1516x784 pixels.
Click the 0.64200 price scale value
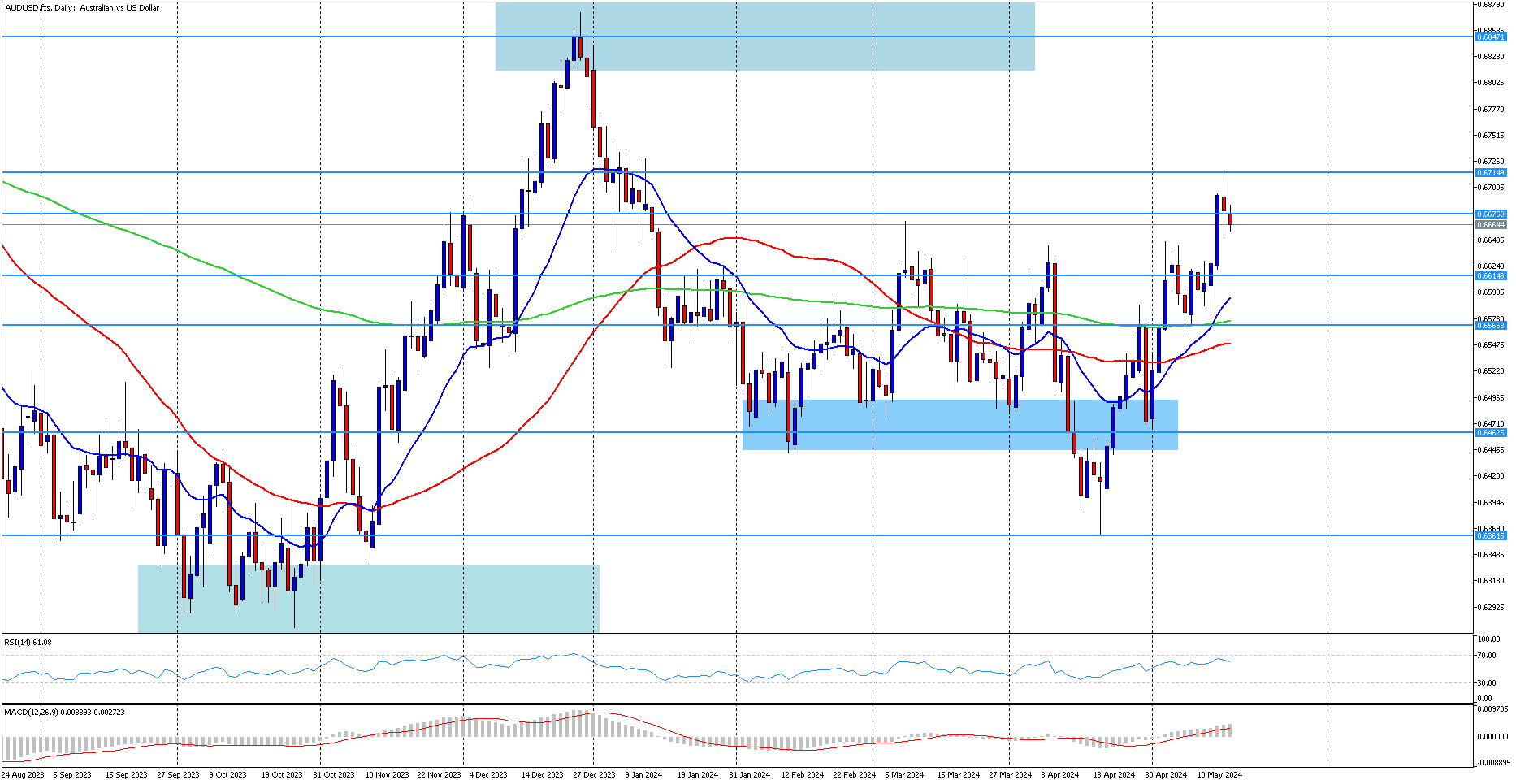coord(1491,475)
